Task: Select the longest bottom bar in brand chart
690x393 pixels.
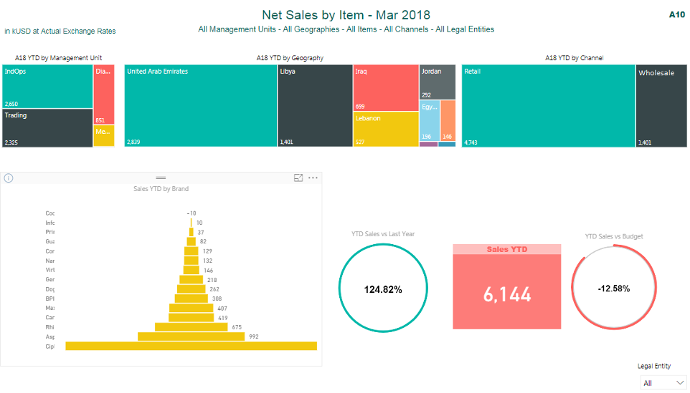Action: [191, 346]
